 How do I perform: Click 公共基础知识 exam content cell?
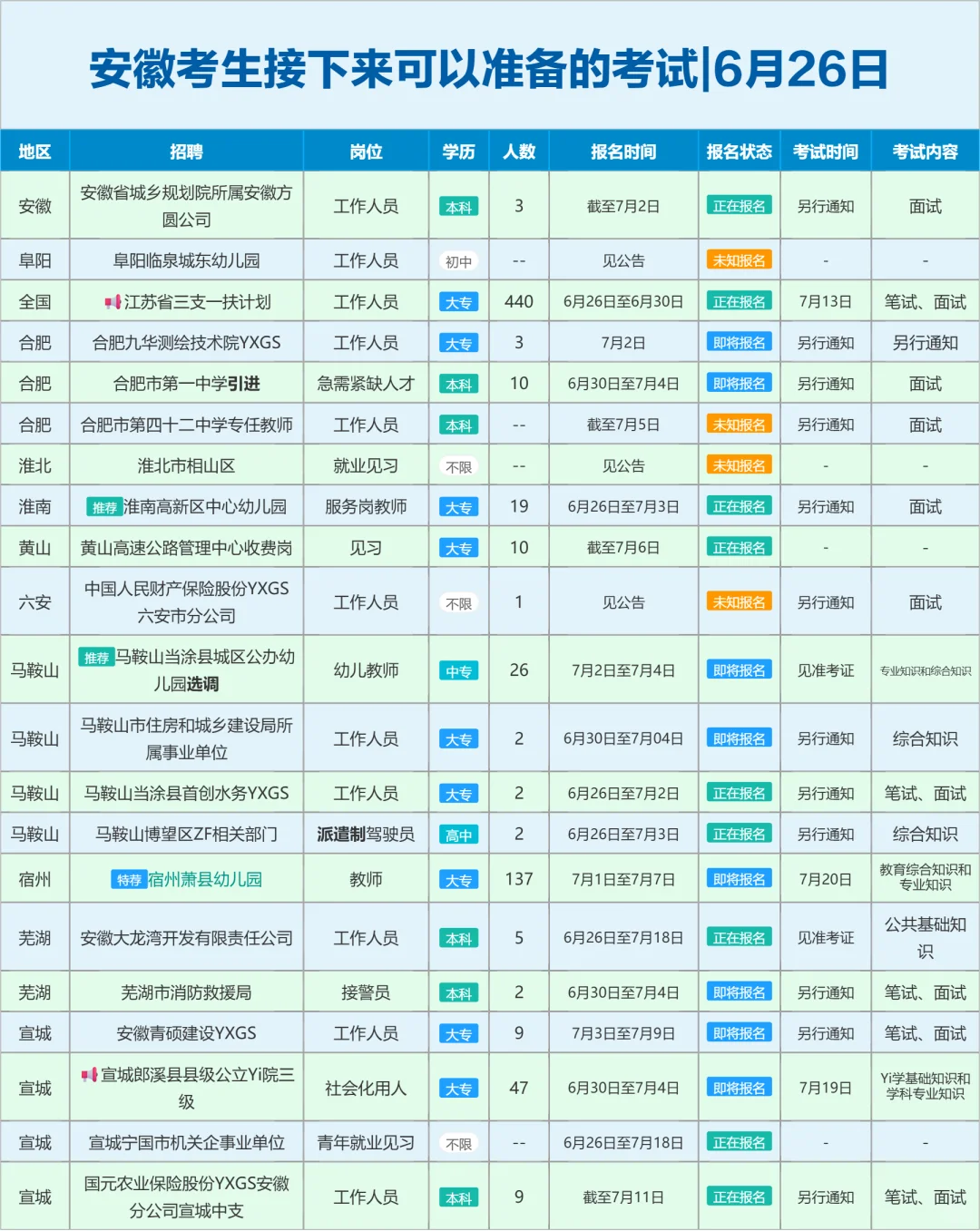tap(926, 938)
